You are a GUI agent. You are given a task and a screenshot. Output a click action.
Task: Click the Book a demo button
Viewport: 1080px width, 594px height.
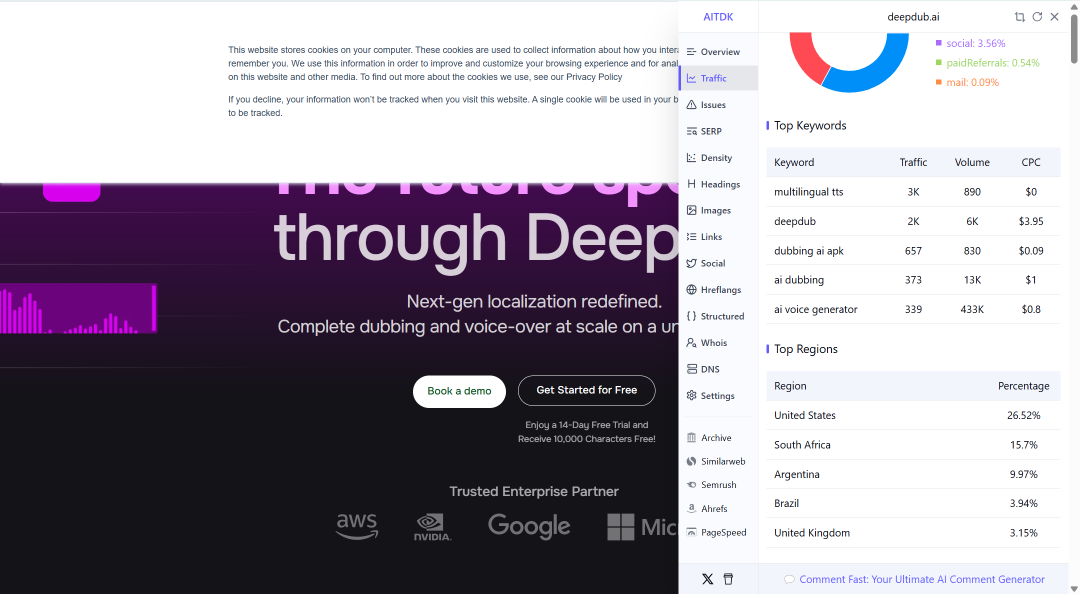coord(459,391)
